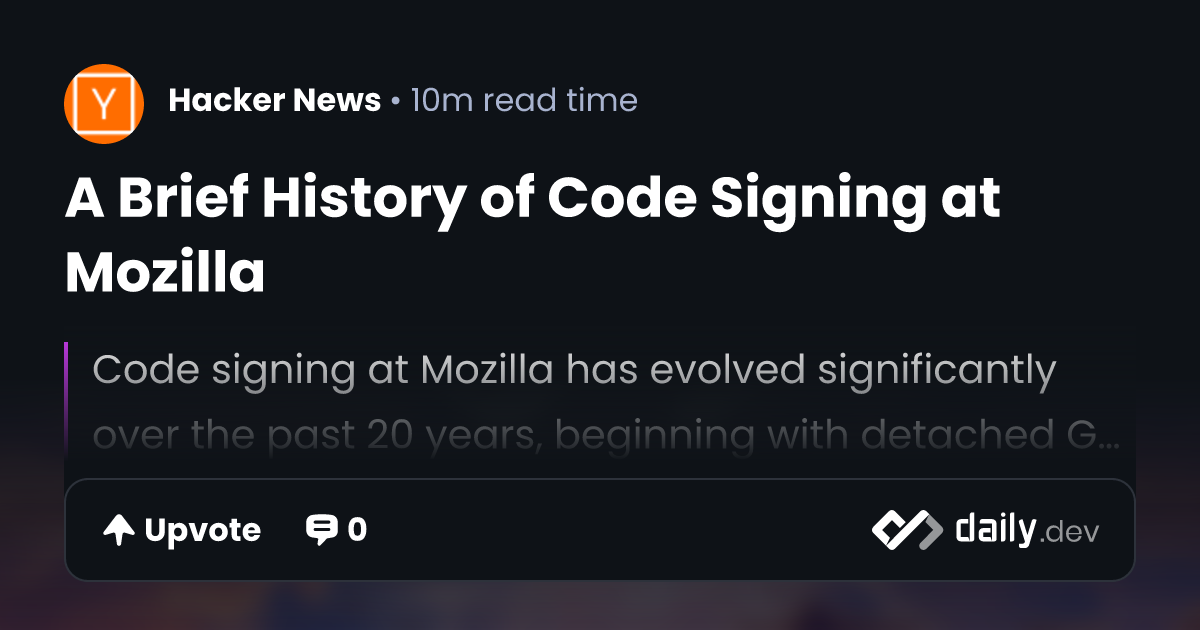Click the daily.dev diamond logo mark
The image size is (1200, 630).
[907, 530]
